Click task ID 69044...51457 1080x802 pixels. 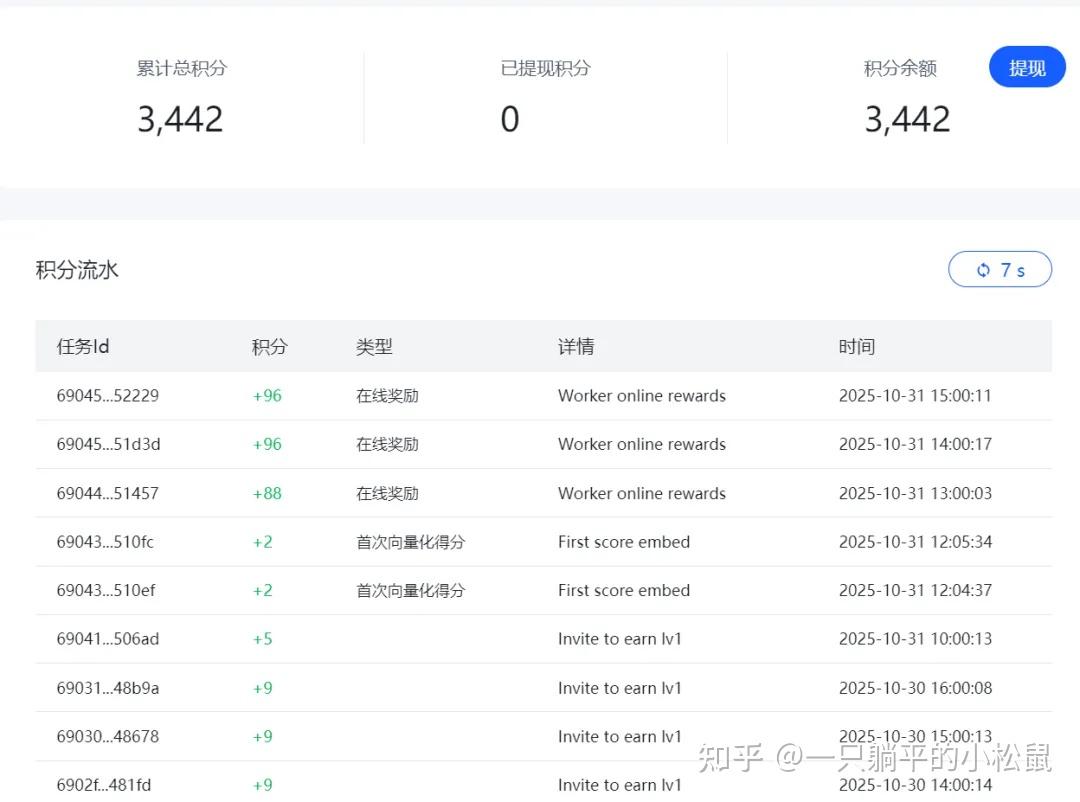tap(108, 493)
